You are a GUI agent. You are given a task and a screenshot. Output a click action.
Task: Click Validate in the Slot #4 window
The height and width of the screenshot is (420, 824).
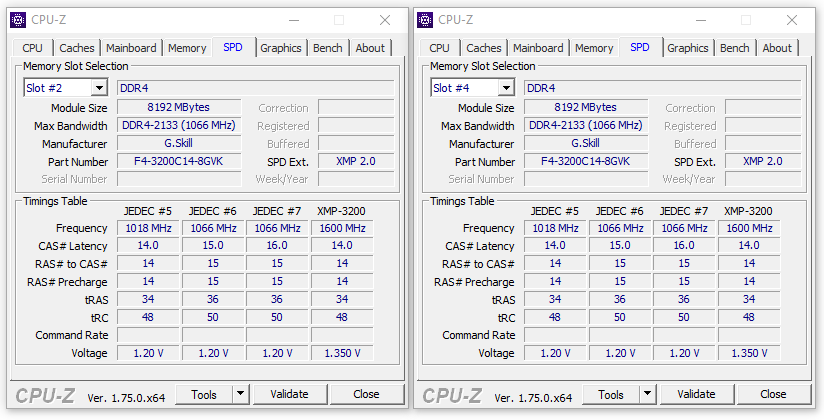(x=696, y=394)
